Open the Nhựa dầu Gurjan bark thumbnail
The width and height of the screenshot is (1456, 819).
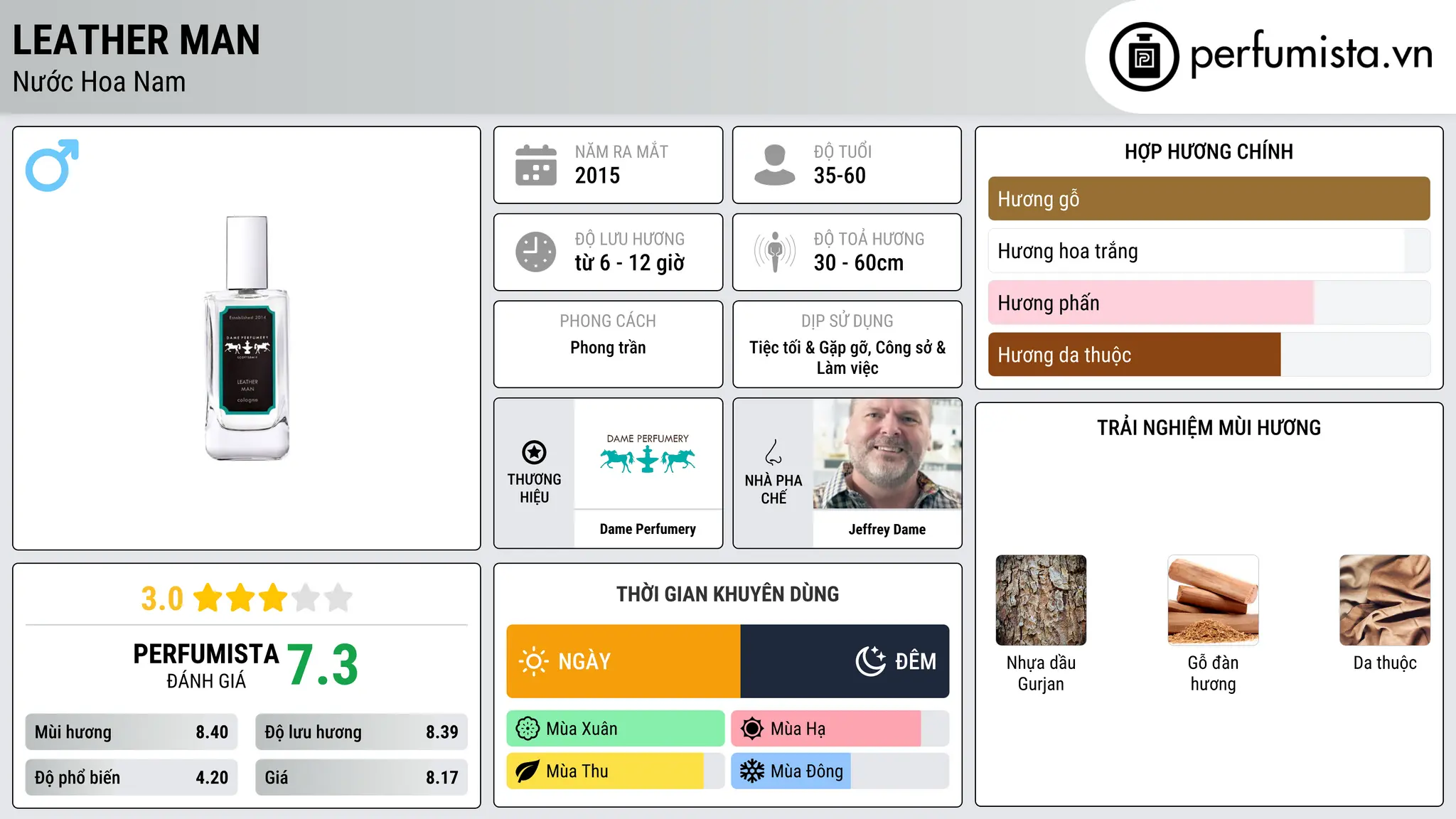pos(1041,600)
